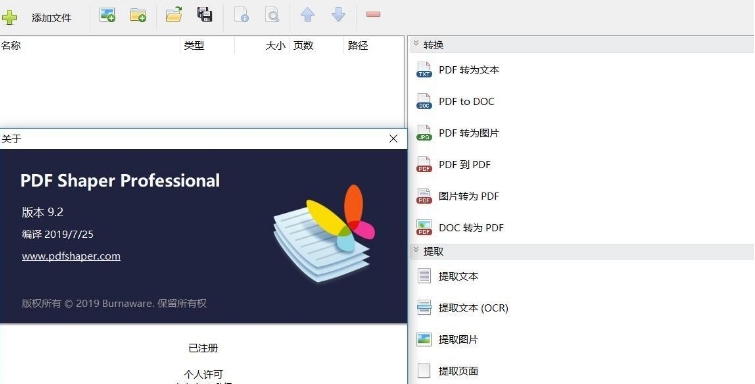Select the PDF 到 PDF icon
755x384 pixels.
(424, 165)
